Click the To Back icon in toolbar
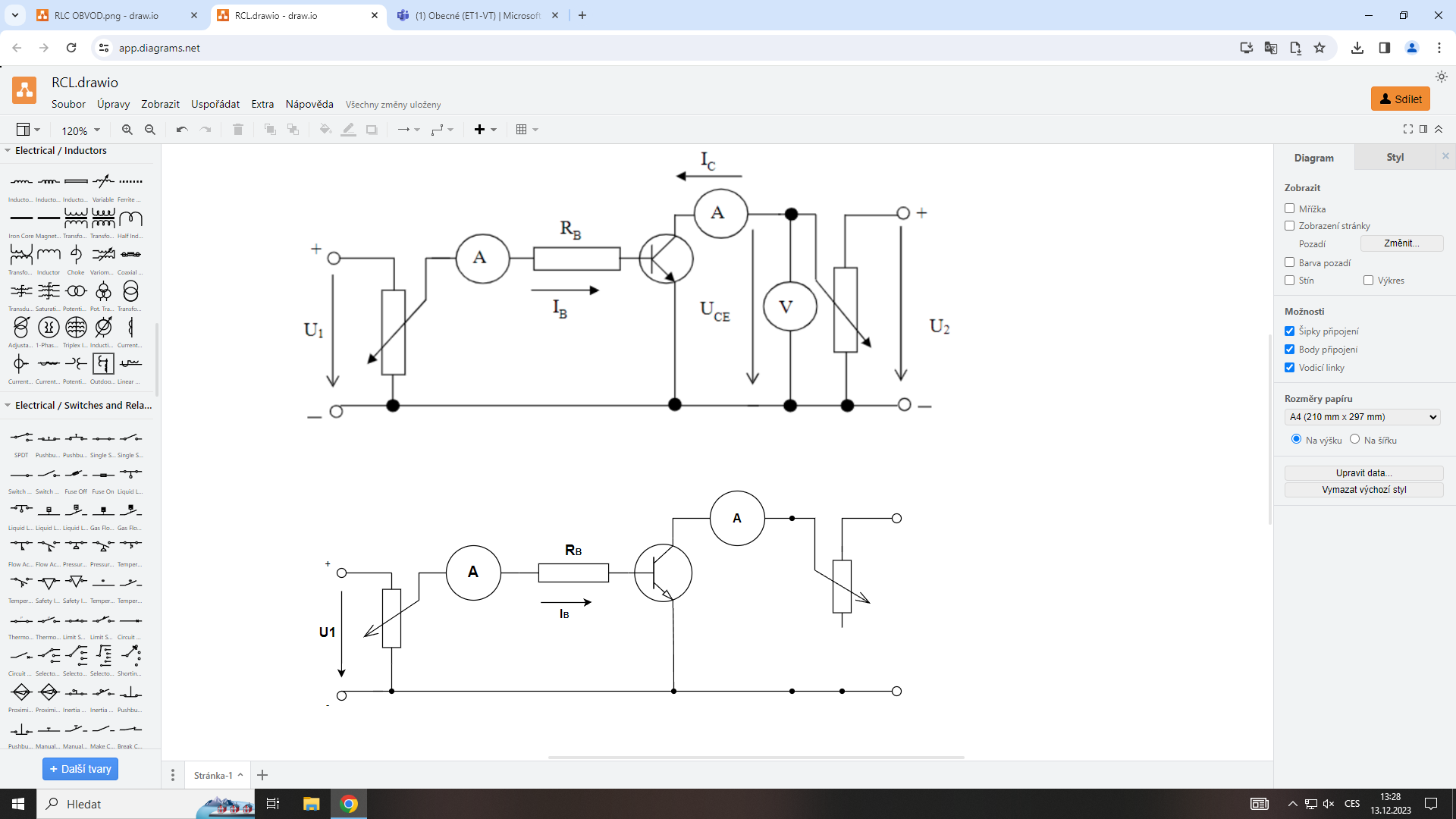This screenshot has width=1456, height=819. pyautogui.click(x=293, y=130)
